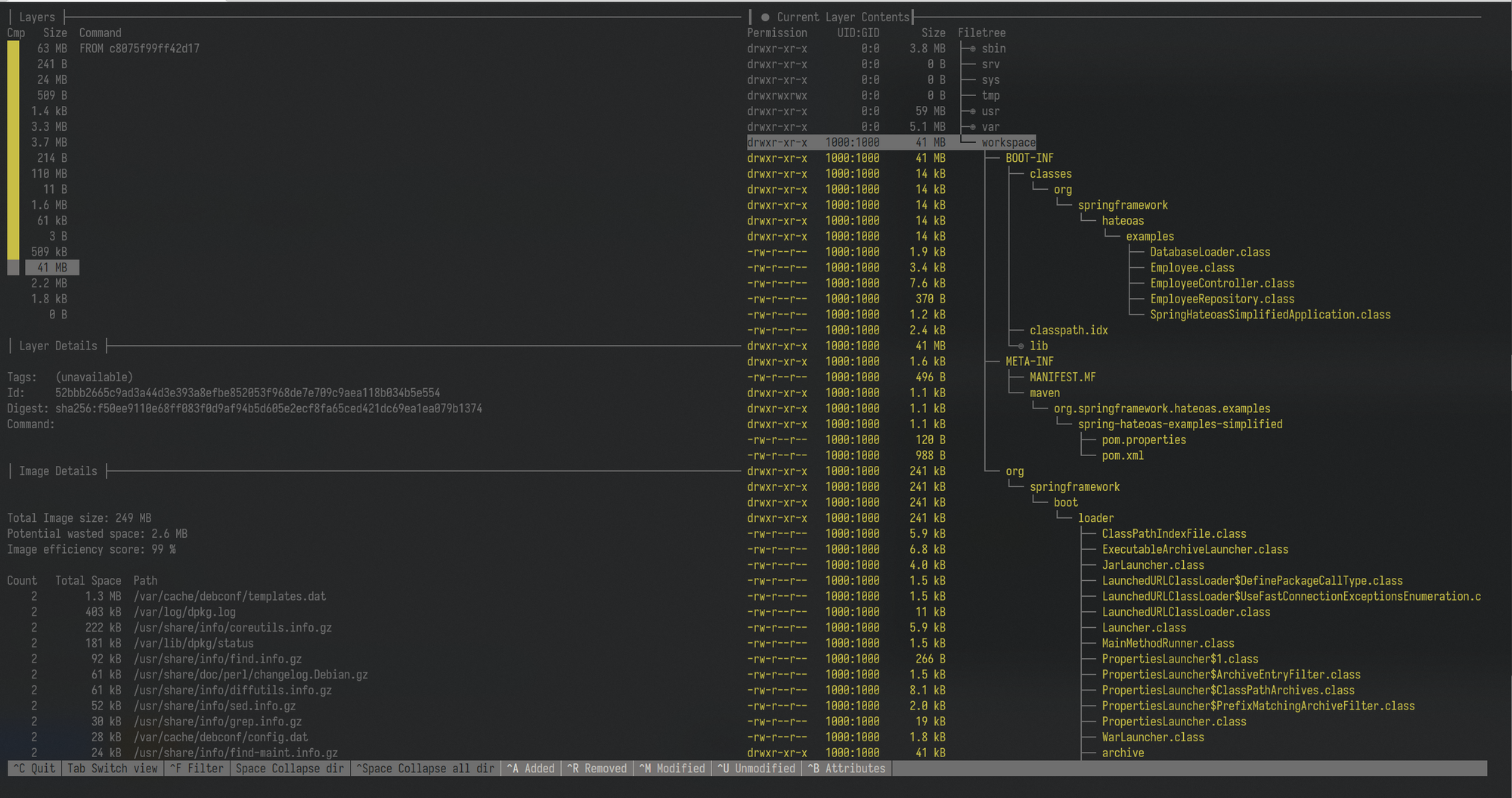Toggle the Added files filter
Screen dimensions: 1512x798
point(531,769)
